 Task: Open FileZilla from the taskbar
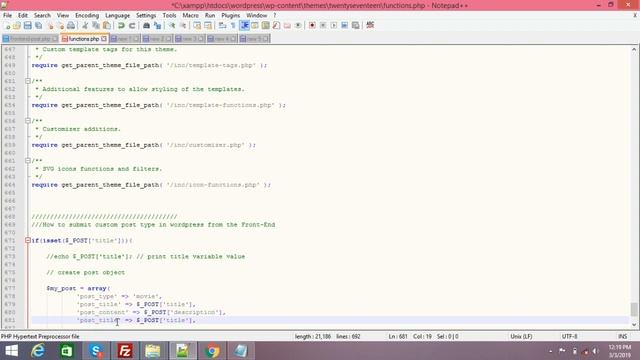[125, 351]
